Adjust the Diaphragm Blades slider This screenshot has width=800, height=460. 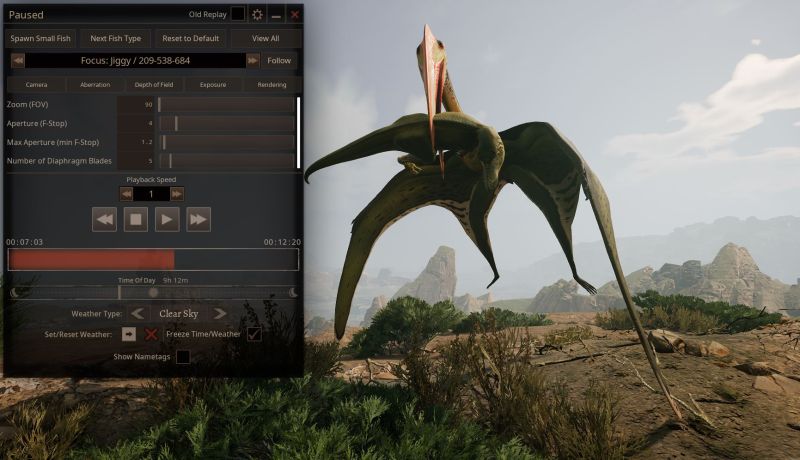[x=226, y=161]
